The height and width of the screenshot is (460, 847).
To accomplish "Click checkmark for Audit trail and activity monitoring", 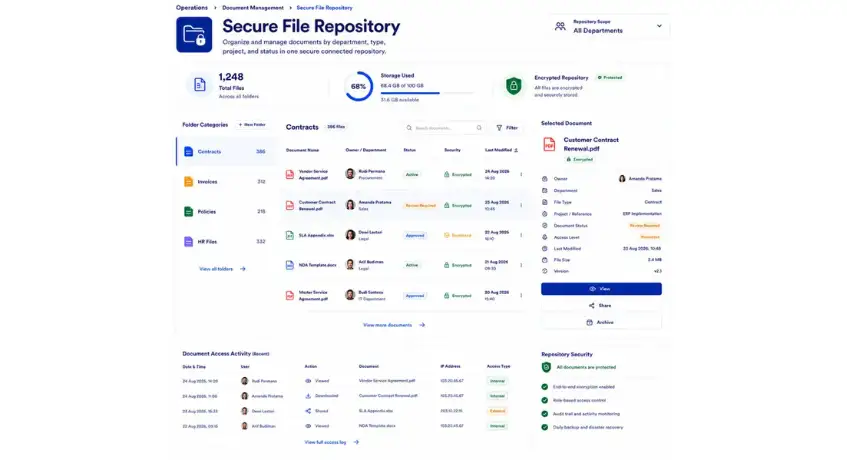I will tap(544, 414).
